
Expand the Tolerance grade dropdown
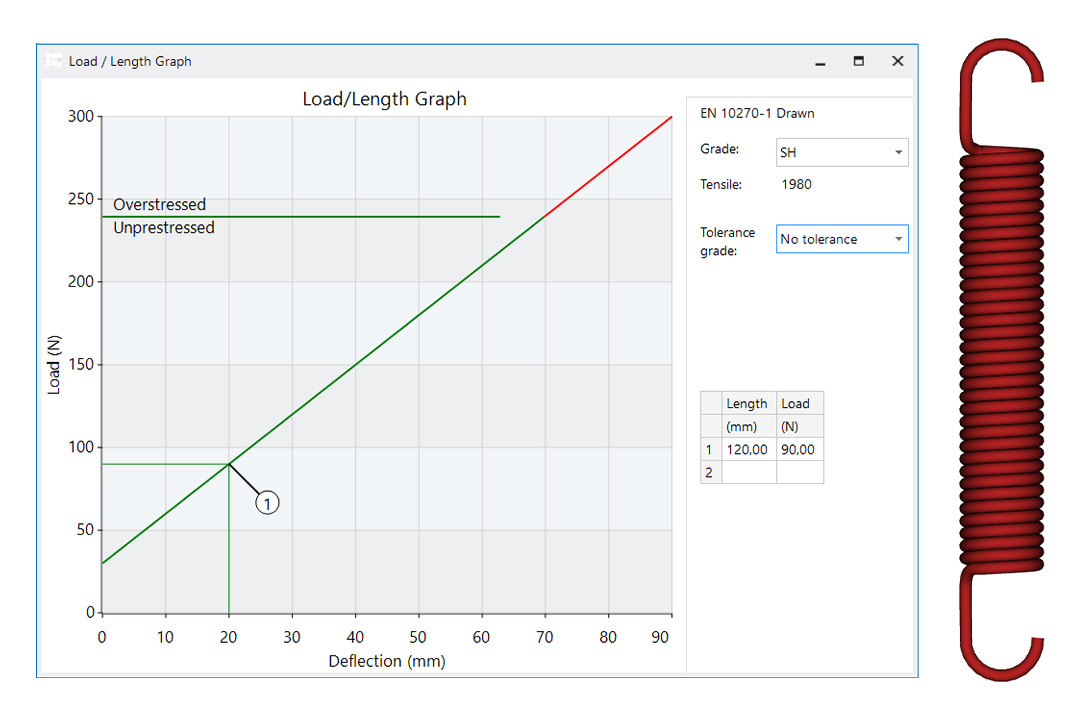click(842, 239)
